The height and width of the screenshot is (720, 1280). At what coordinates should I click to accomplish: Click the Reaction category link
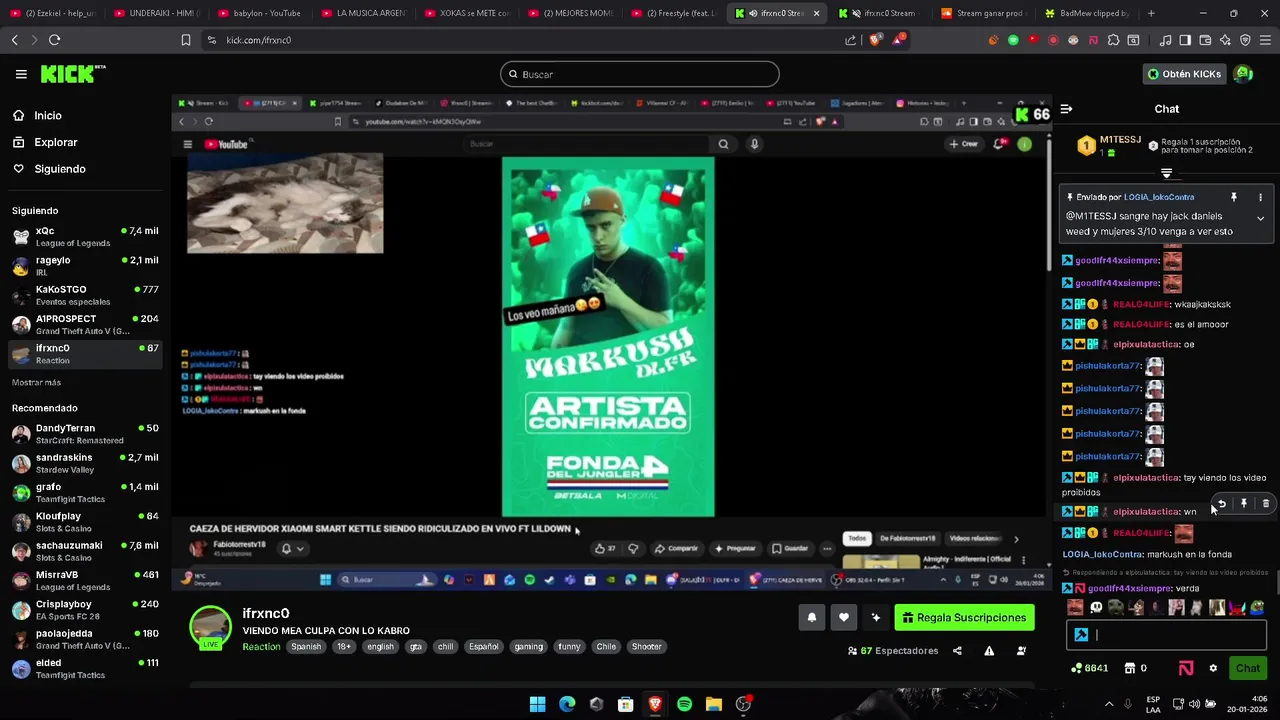coord(261,647)
